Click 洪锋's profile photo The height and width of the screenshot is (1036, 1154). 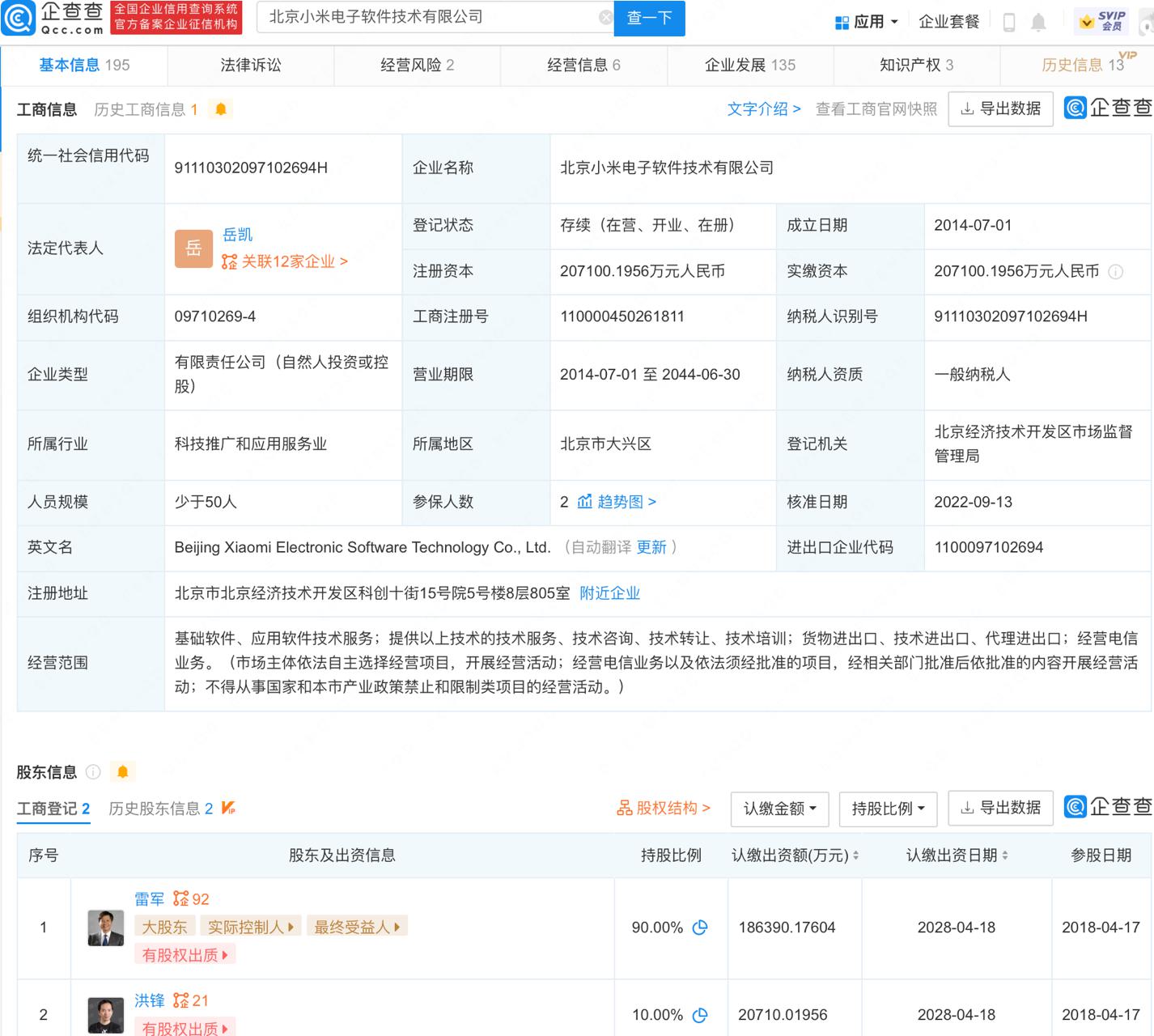[x=106, y=1015]
